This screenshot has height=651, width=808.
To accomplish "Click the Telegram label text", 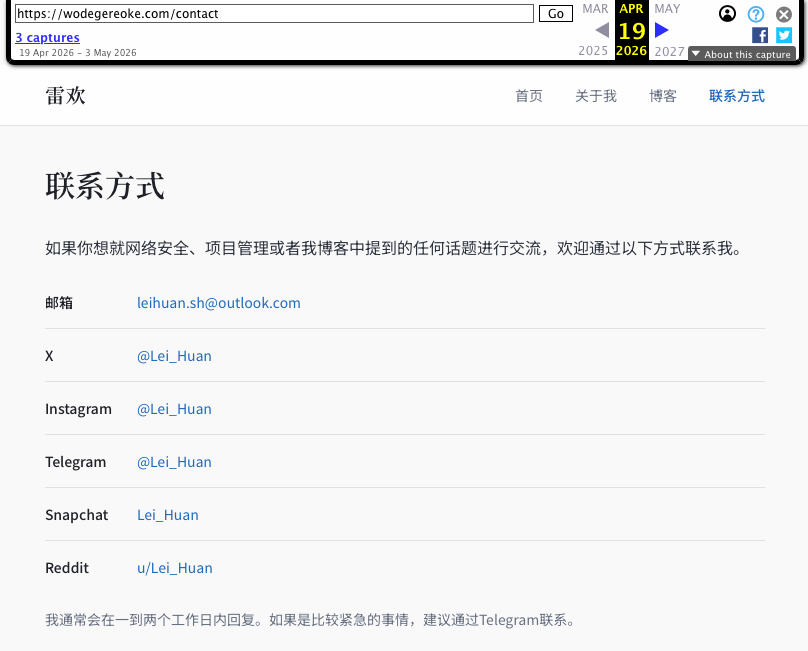I will [x=76, y=462].
